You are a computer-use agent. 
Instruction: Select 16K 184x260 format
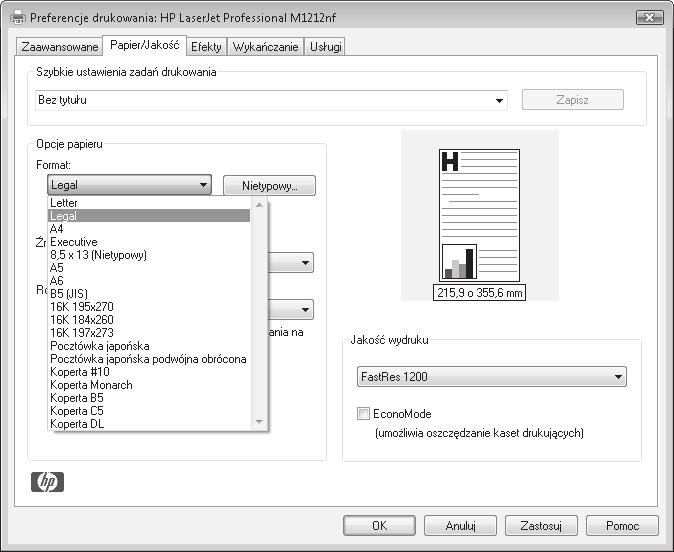149,319
